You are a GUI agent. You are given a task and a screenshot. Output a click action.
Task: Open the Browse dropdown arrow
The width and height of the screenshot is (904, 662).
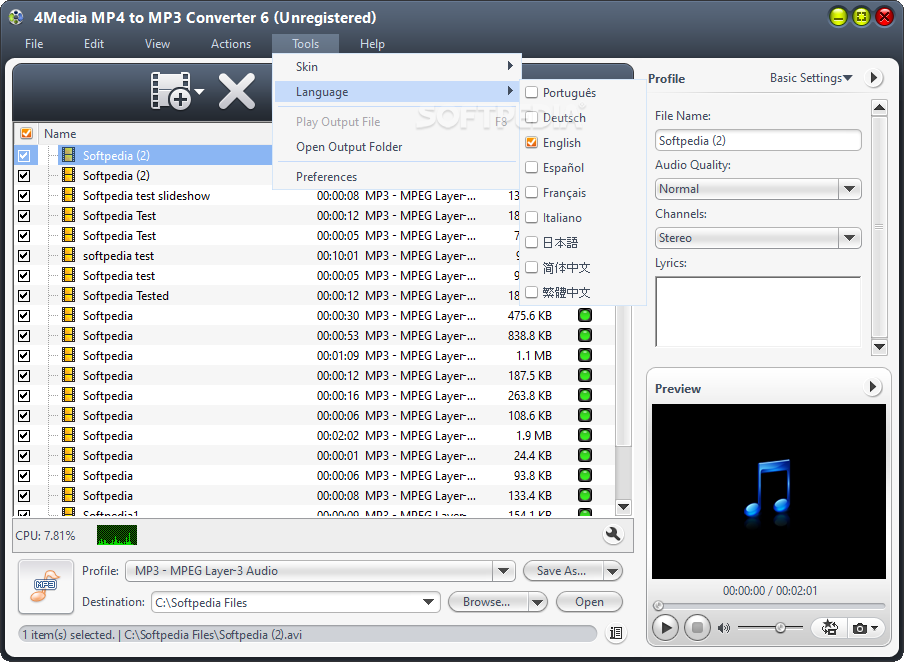click(537, 603)
